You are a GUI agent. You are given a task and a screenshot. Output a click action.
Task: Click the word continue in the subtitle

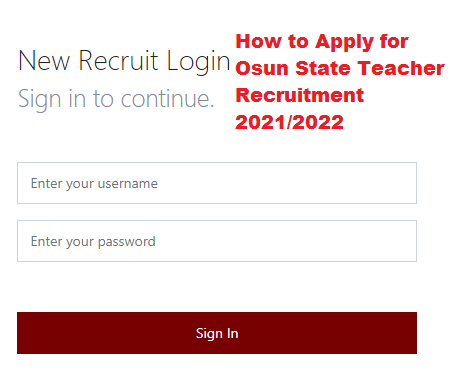[167, 99]
